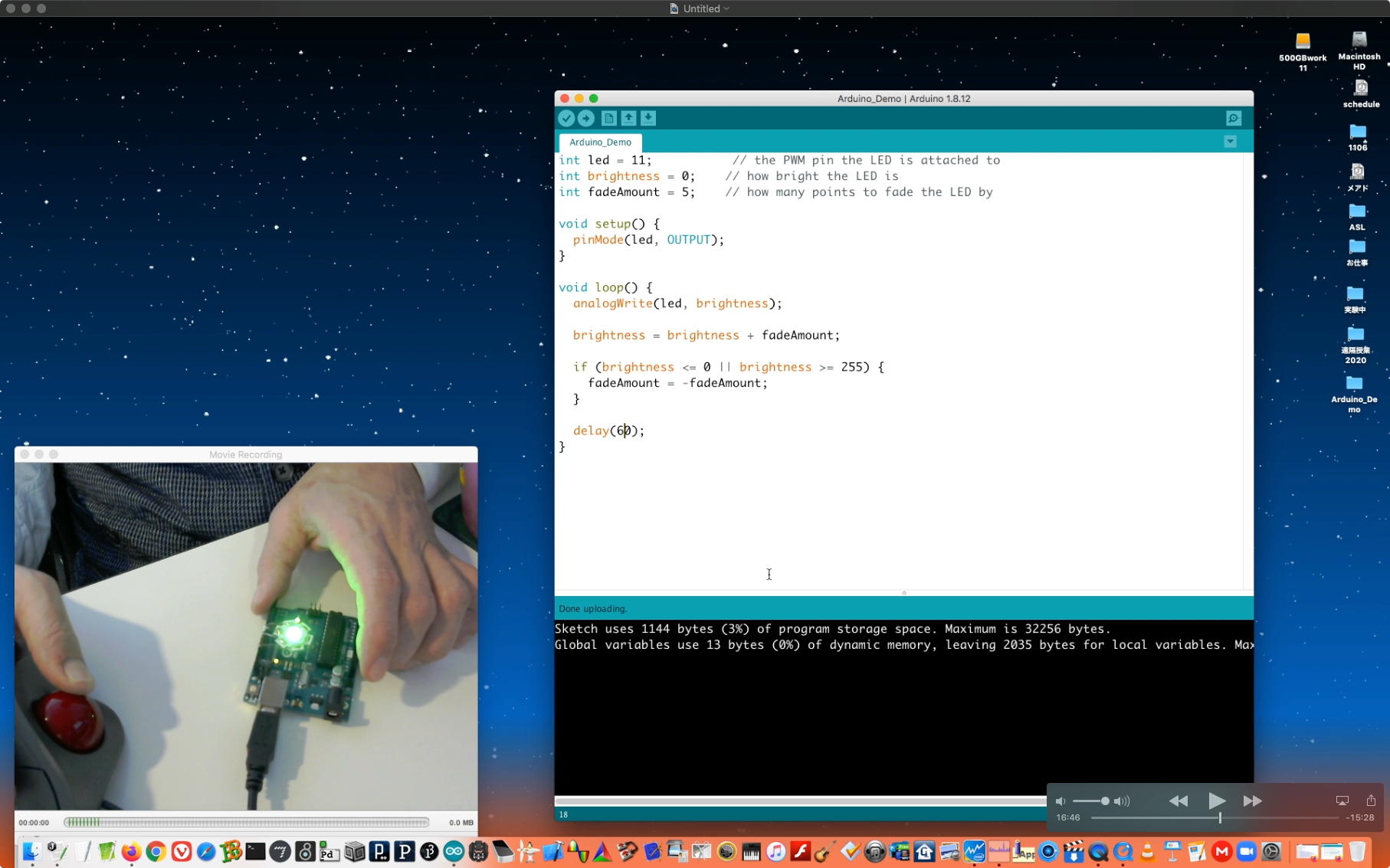The image size is (1390, 868).
Task: Open Zoom from the Dock
Action: [1247, 851]
